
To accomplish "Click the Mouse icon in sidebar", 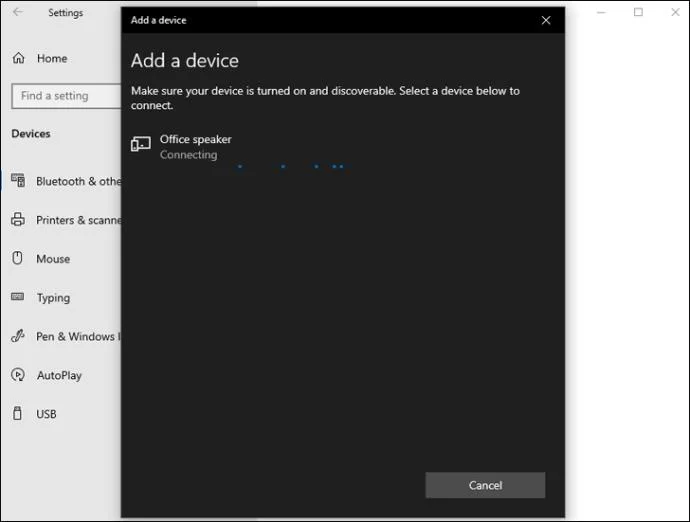I will pos(18,258).
